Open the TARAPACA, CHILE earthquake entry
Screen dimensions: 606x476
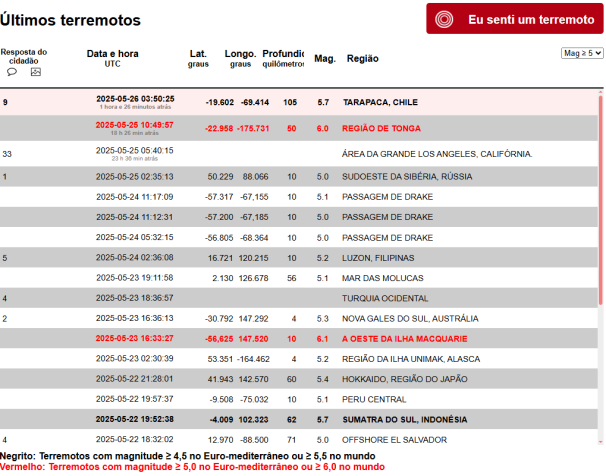pyautogui.click(x=299, y=102)
